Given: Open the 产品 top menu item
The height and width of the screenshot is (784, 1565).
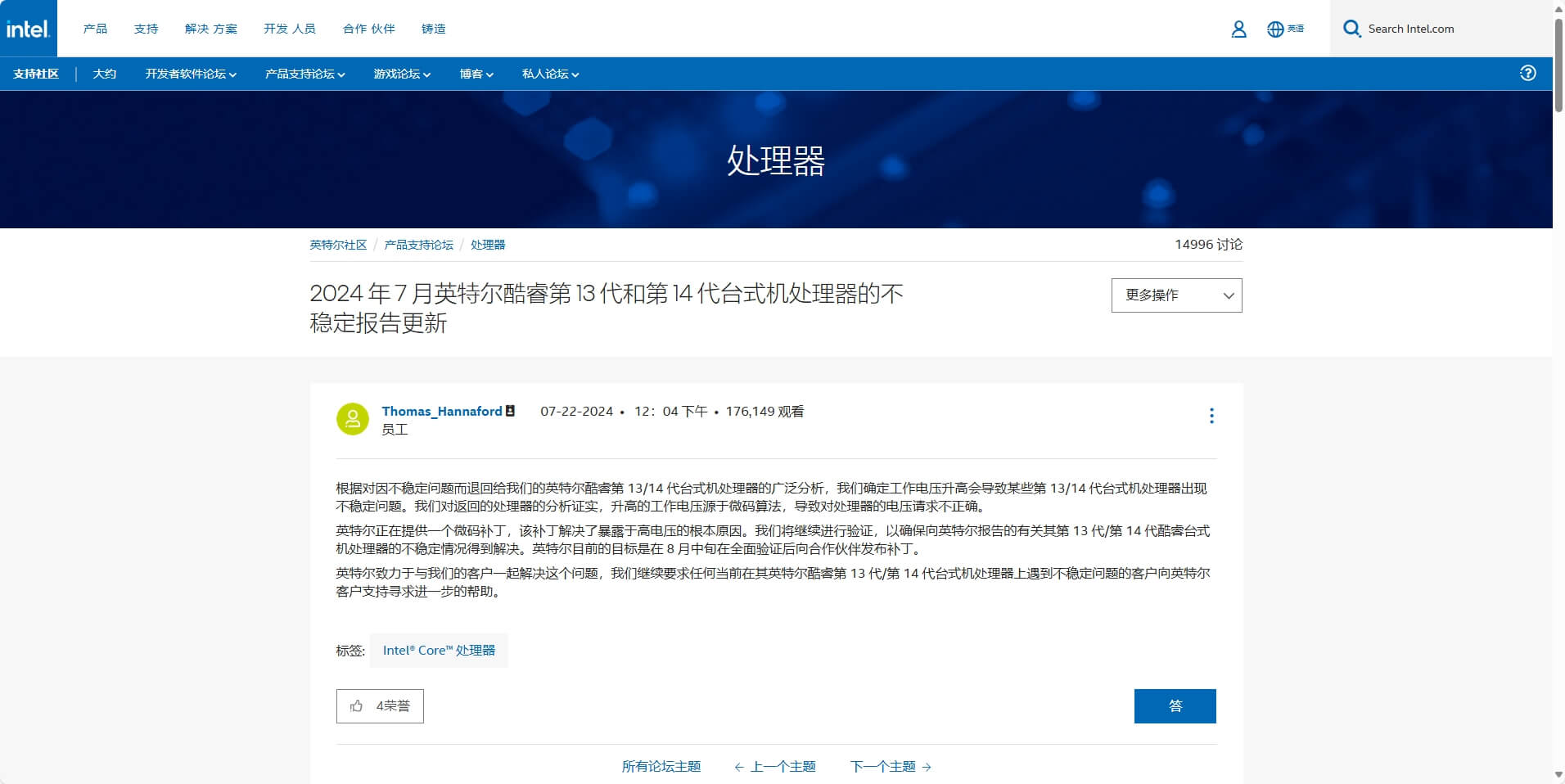Looking at the screenshot, I should (95, 29).
